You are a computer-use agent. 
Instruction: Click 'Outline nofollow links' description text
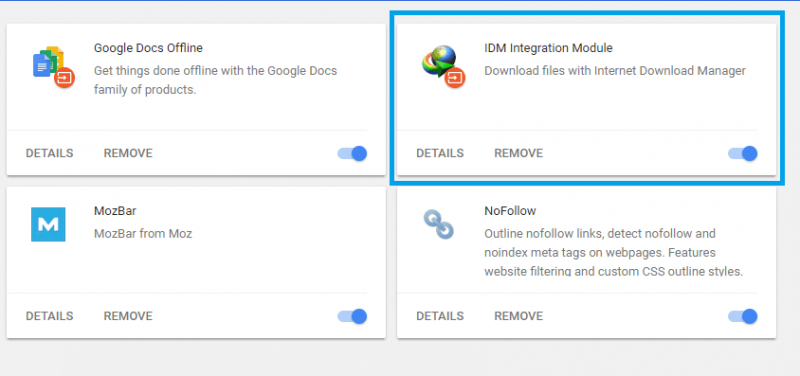click(613, 253)
